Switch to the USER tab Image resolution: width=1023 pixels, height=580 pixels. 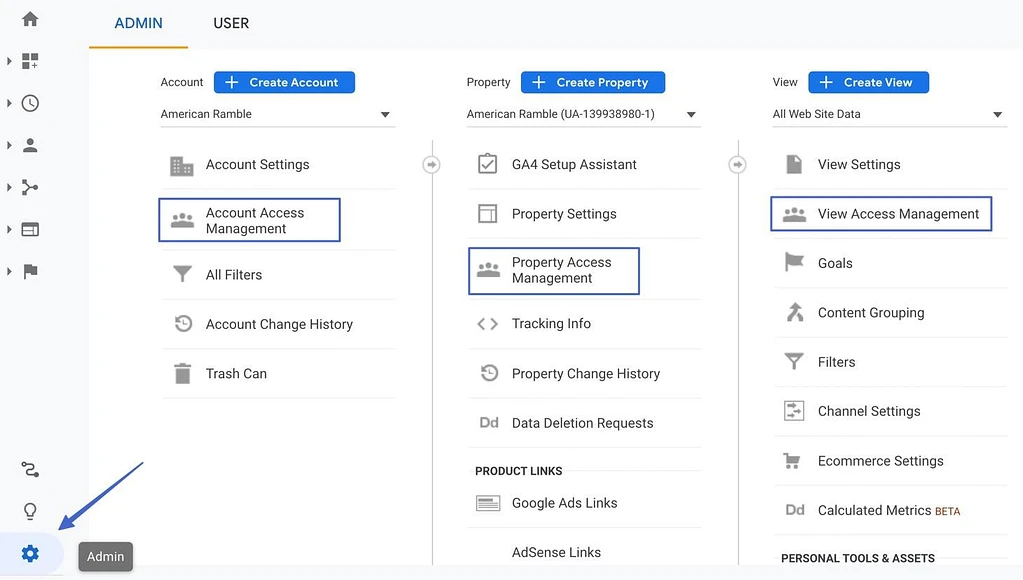point(231,23)
